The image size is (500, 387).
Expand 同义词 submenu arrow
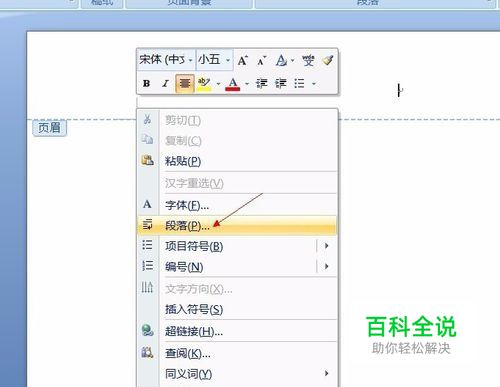[327, 374]
